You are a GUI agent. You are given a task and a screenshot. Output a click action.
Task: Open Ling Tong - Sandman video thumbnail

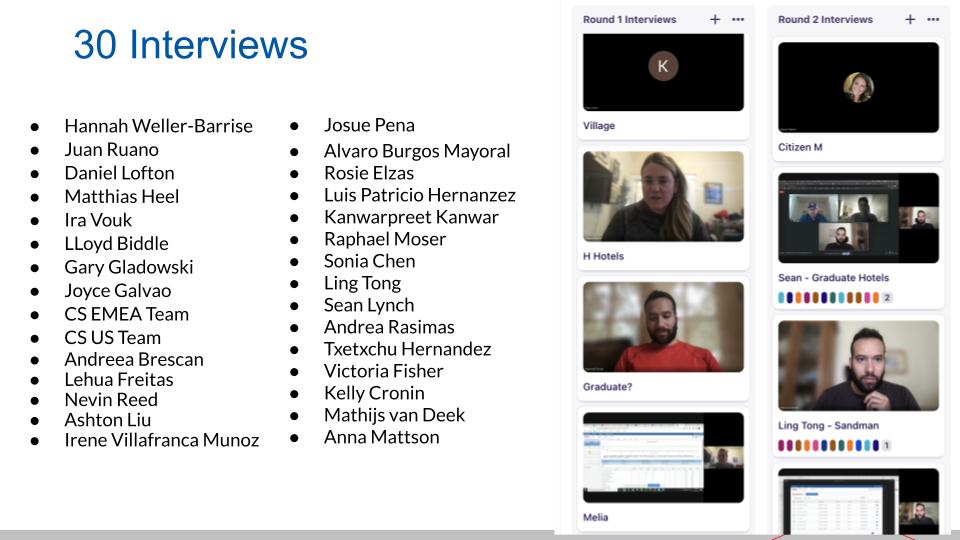[x=858, y=366]
